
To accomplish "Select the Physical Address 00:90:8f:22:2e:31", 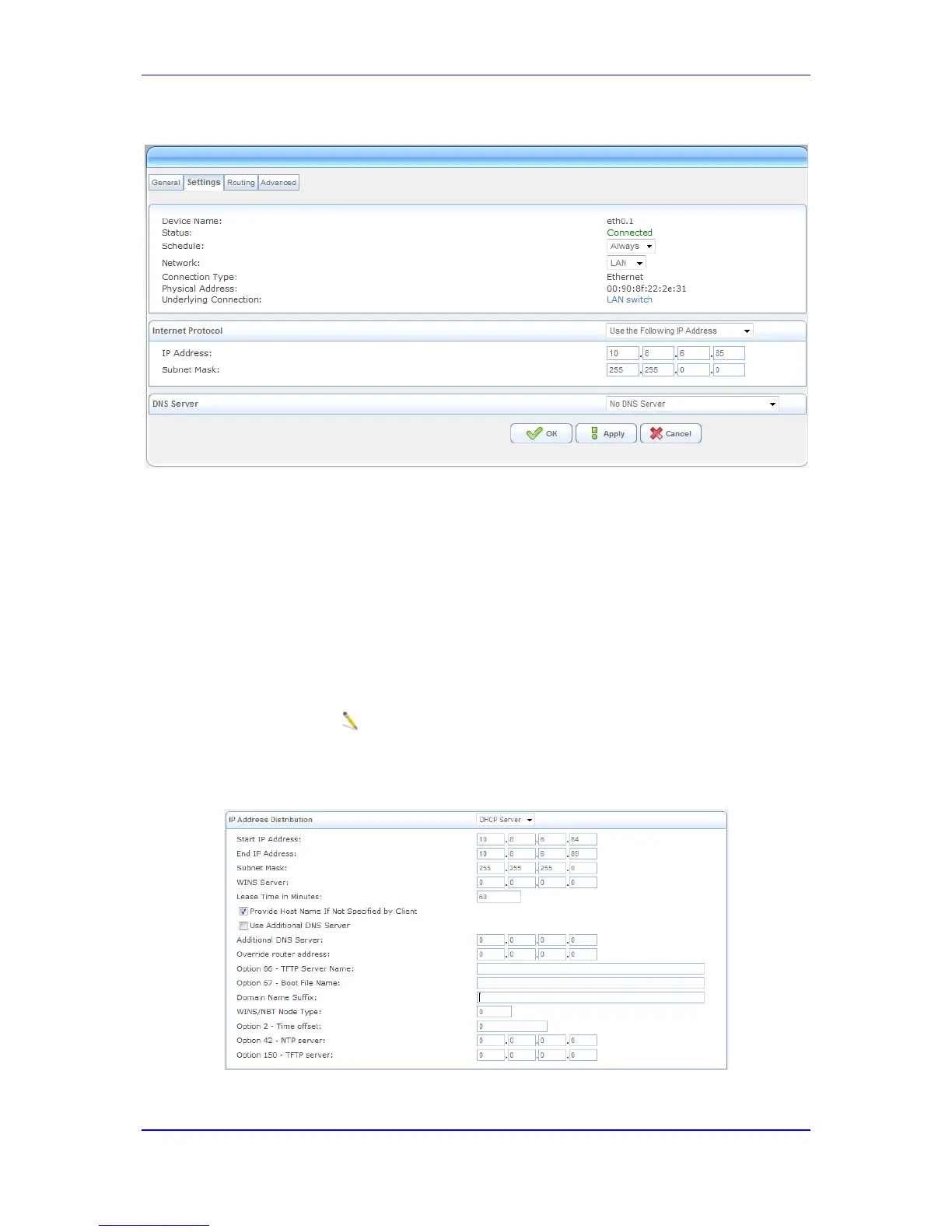I will click(x=646, y=289).
